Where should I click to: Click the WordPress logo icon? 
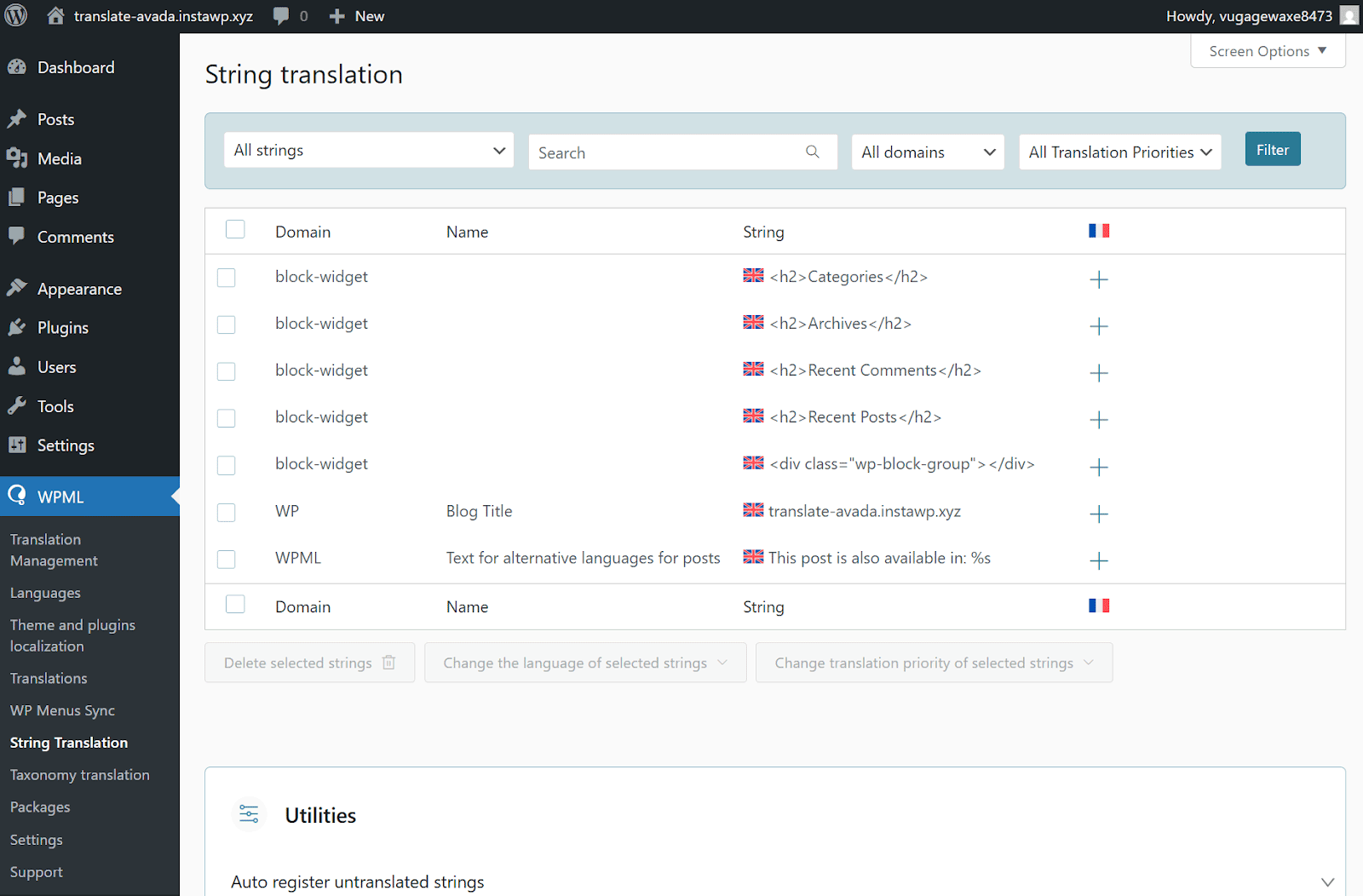click(x=16, y=15)
